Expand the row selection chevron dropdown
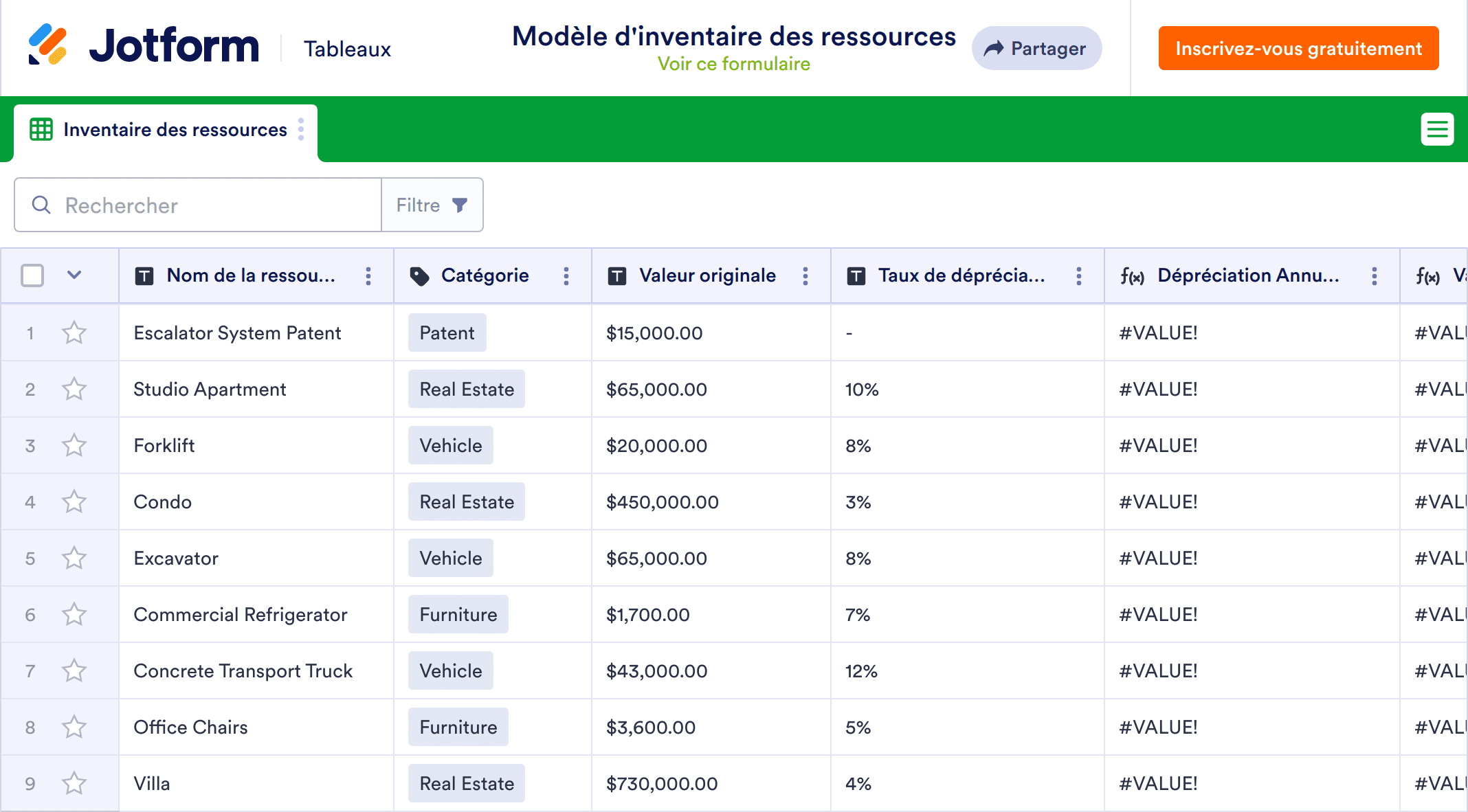Viewport: 1468px width, 812px height. pyautogui.click(x=74, y=275)
